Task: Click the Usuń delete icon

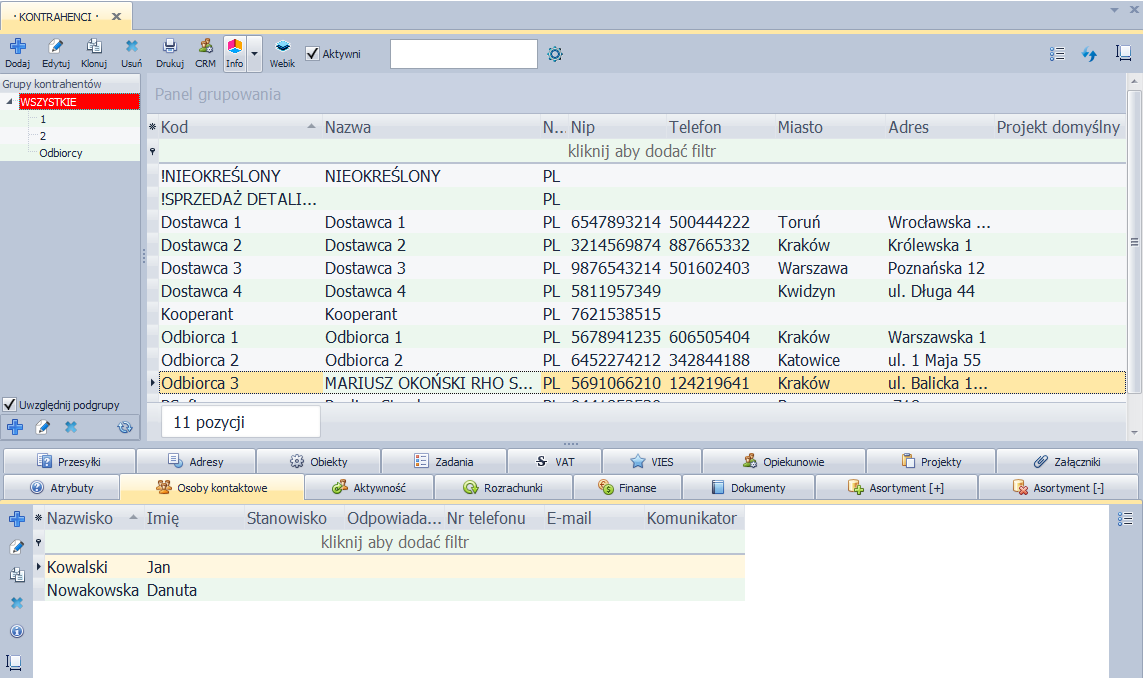Action: (x=131, y=51)
